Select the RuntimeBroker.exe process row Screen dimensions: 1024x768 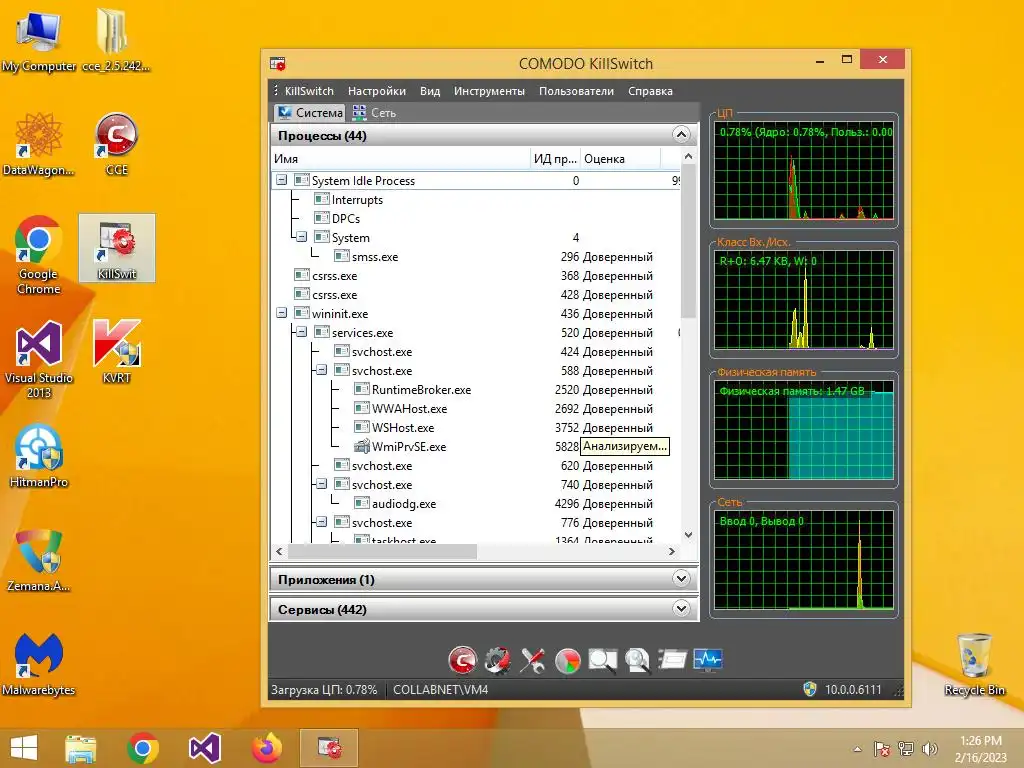click(x=476, y=390)
